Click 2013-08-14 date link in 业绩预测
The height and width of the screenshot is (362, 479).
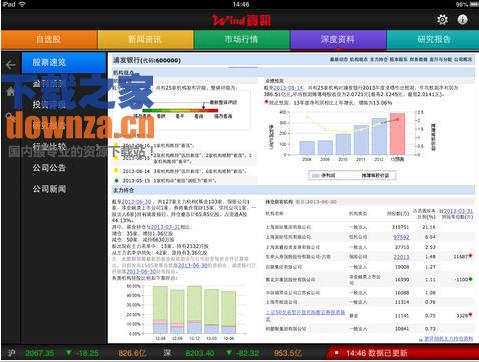(x=288, y=88)
